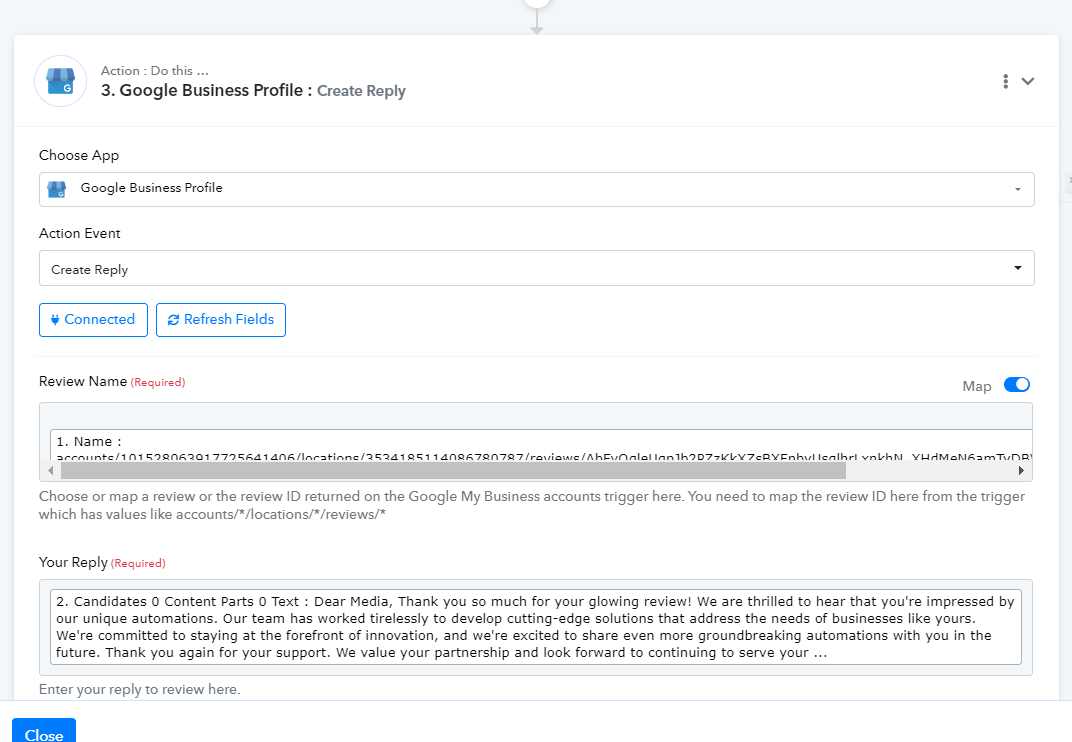1072x742 pixels.
Task: Collapse the action step with chevron
Action: pyautogui.click(x=1028, y=81)
